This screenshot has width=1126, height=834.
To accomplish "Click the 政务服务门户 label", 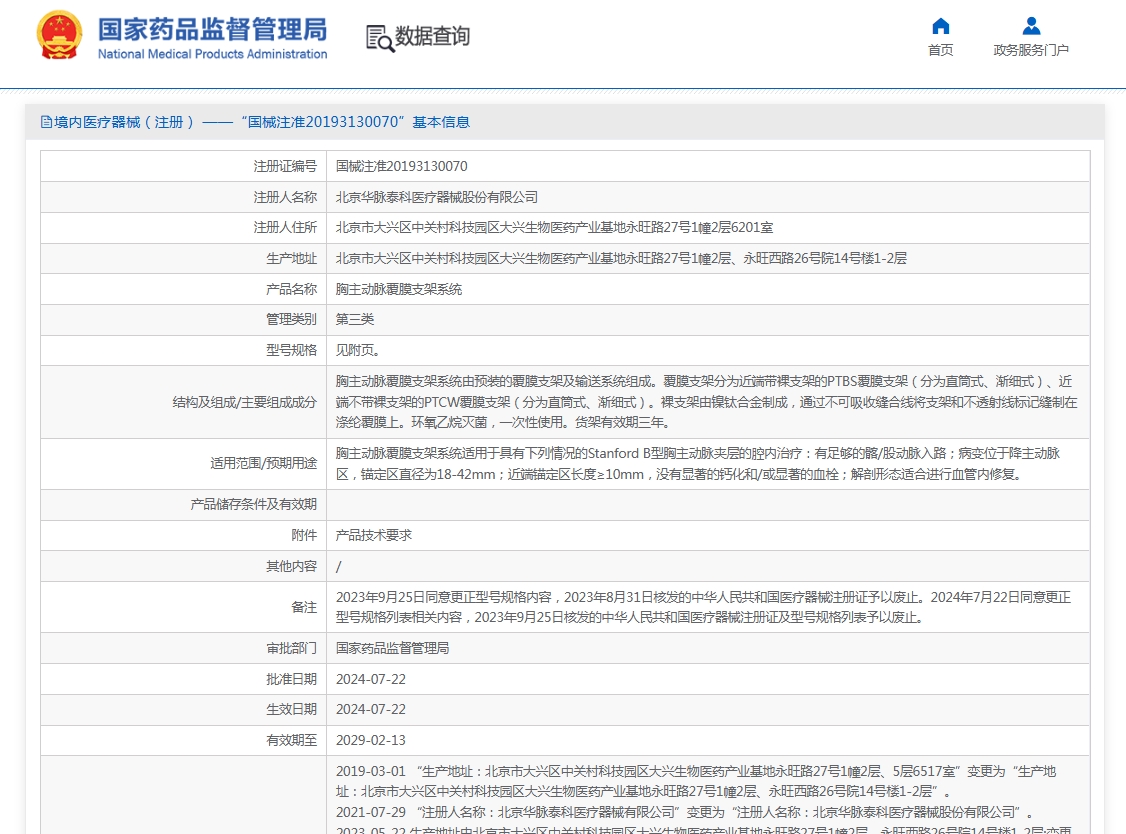I will pyautogui.click(x=1031, y=50).
